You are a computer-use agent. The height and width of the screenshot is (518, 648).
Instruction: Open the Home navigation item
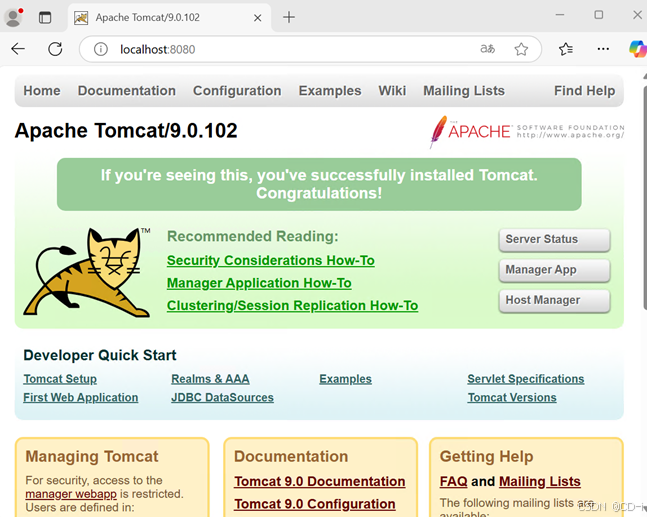pyautogui.click(x=42, y=91)
